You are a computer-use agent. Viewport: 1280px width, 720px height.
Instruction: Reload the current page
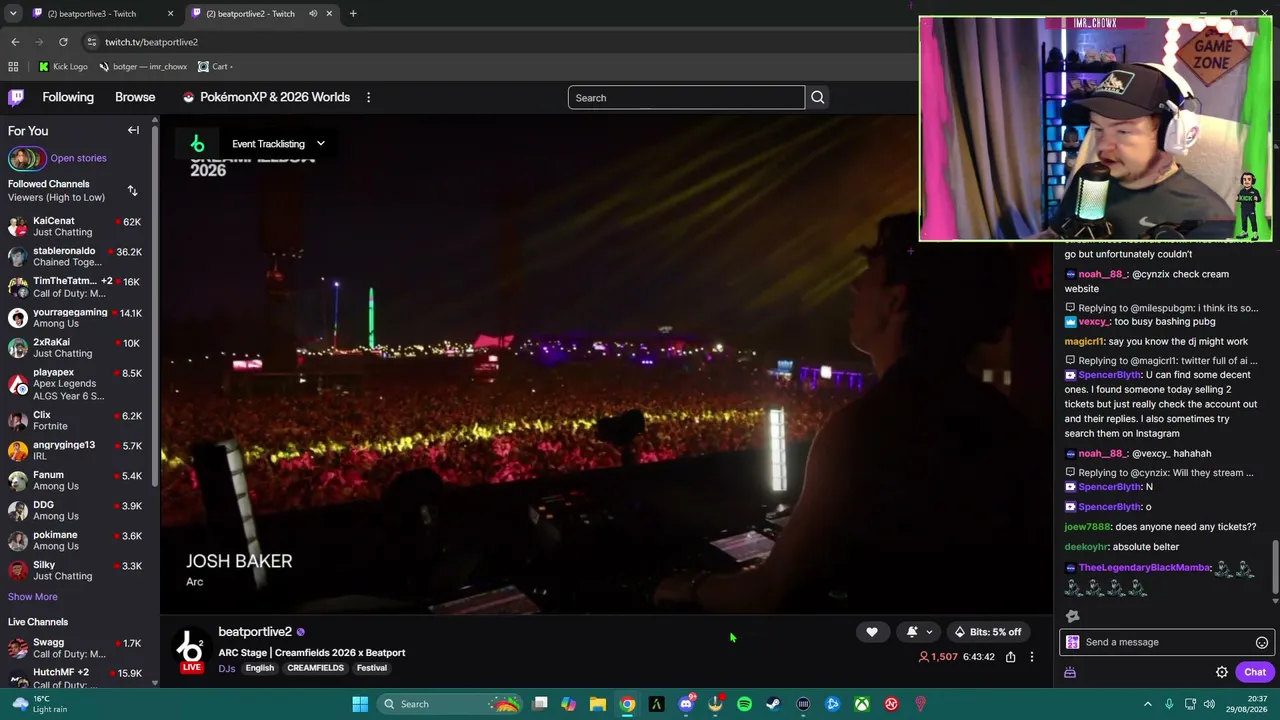click(x=63, y=42)
